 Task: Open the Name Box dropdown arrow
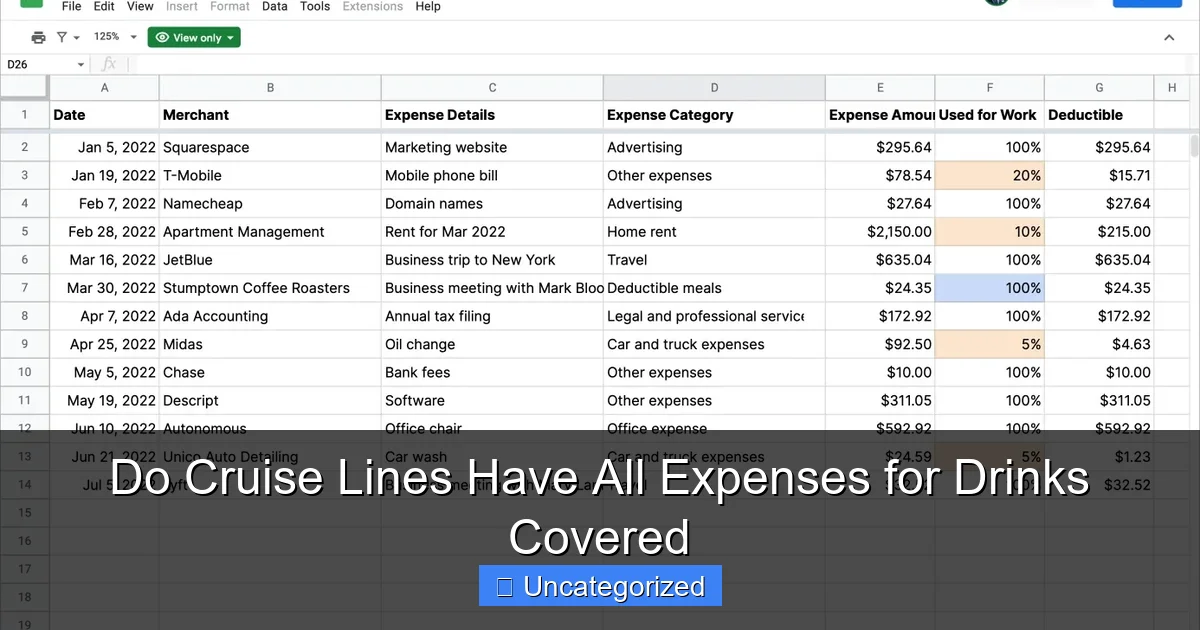click(x=81, y=65)
